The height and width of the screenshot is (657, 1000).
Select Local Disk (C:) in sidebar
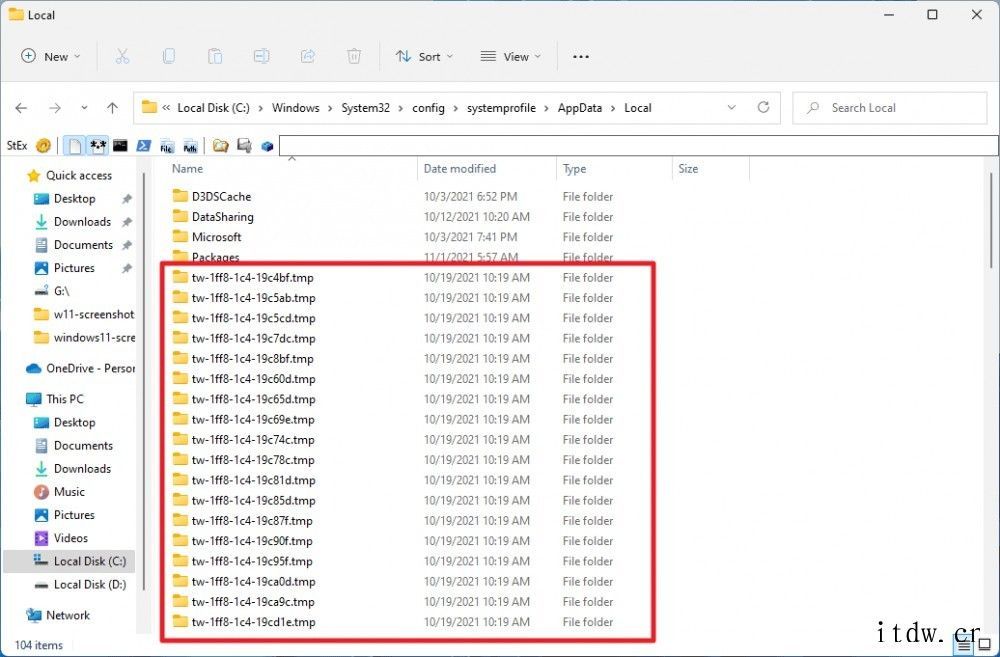click(70, 561)
